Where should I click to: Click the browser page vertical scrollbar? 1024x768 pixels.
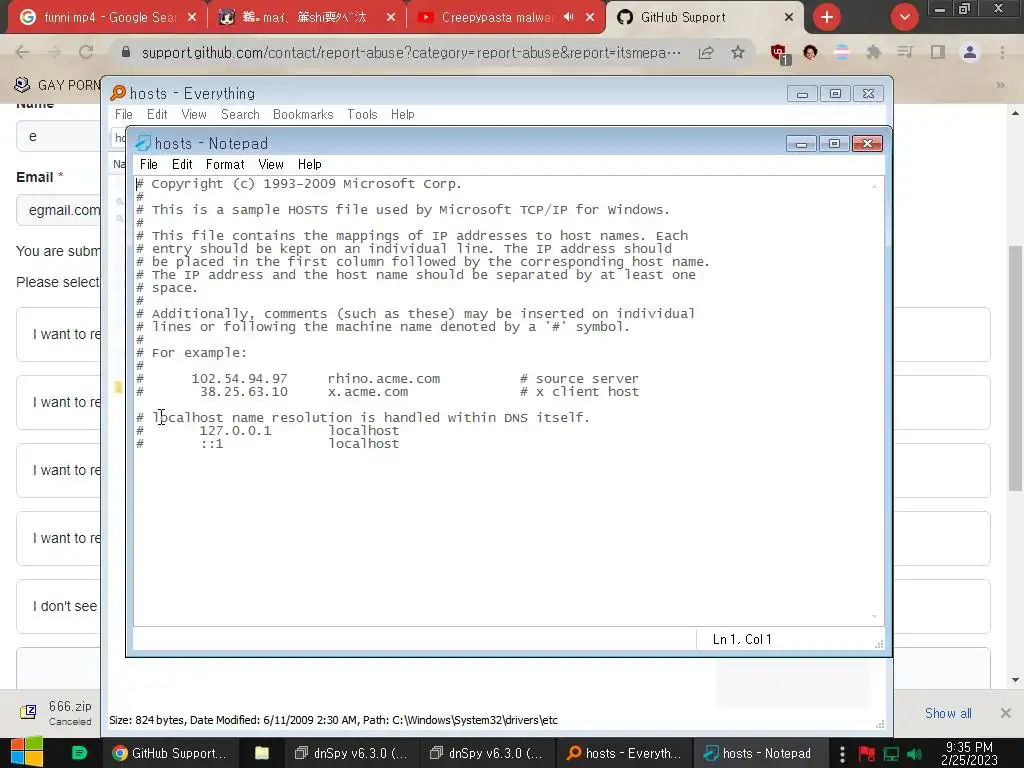tap(1015, 368)
